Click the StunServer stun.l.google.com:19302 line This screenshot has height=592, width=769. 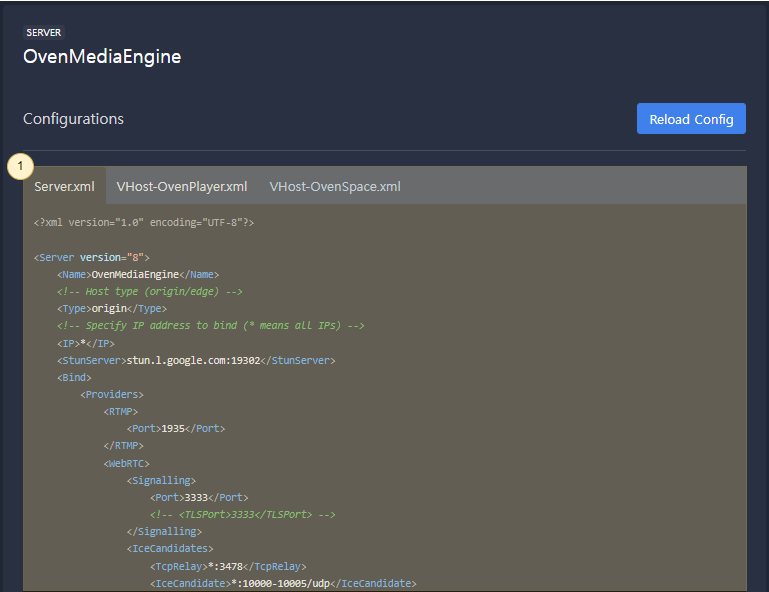[x=196, y=360]
